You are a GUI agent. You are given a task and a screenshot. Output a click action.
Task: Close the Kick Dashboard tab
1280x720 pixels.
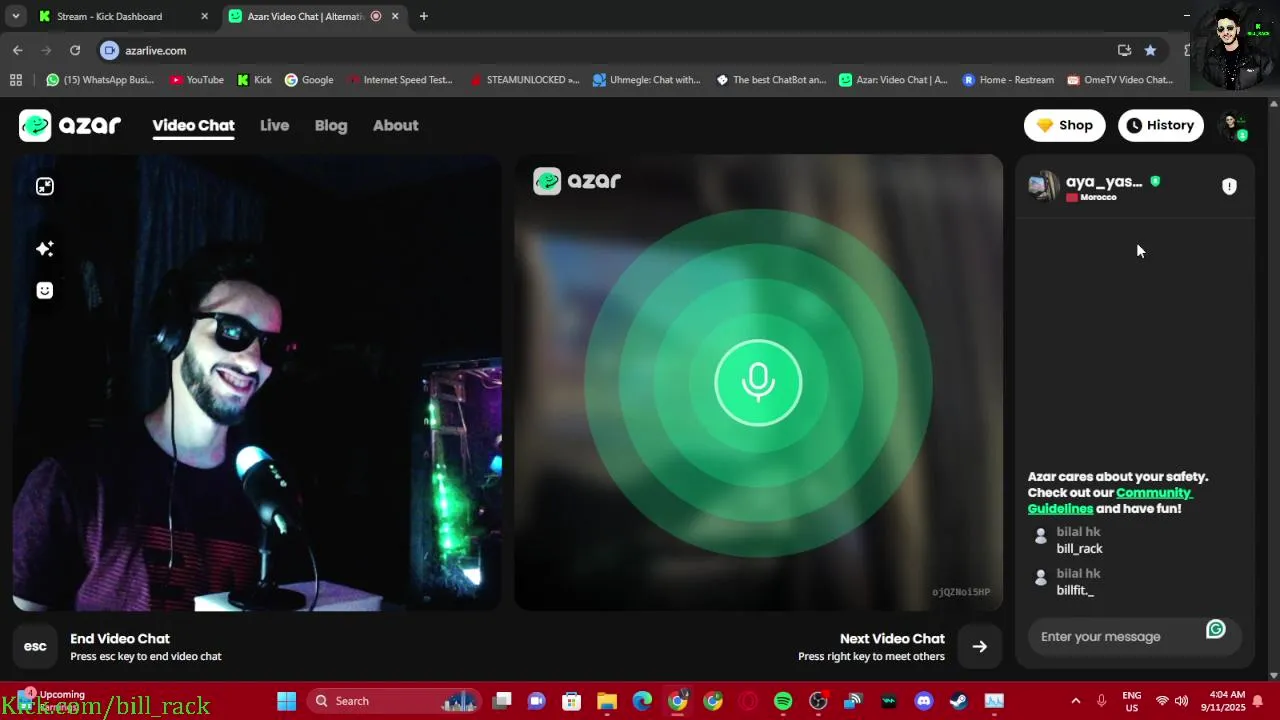(204, 16)
